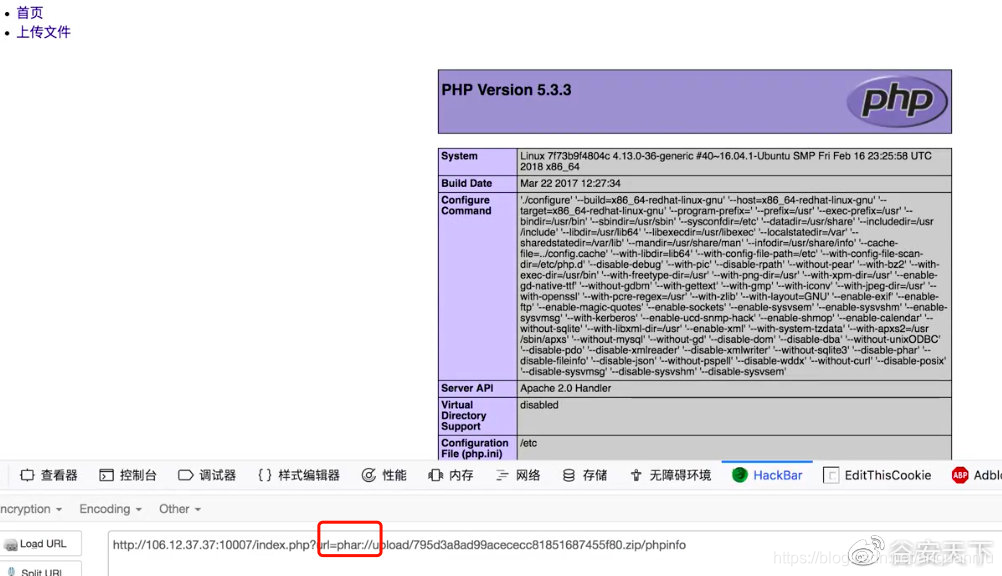Click the Configure Command row label
This screenshot has height=576, width=1002.
[466, 205]
